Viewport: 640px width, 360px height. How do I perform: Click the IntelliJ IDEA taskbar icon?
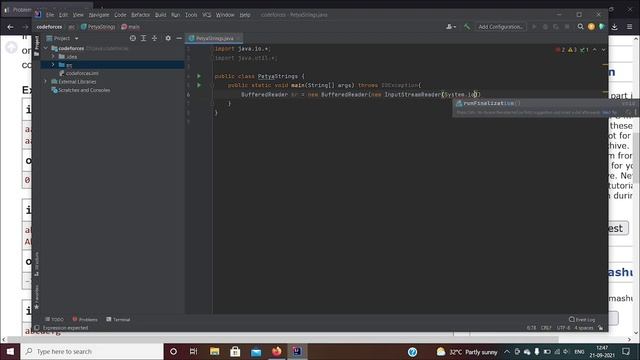click(x=297, y=351)
